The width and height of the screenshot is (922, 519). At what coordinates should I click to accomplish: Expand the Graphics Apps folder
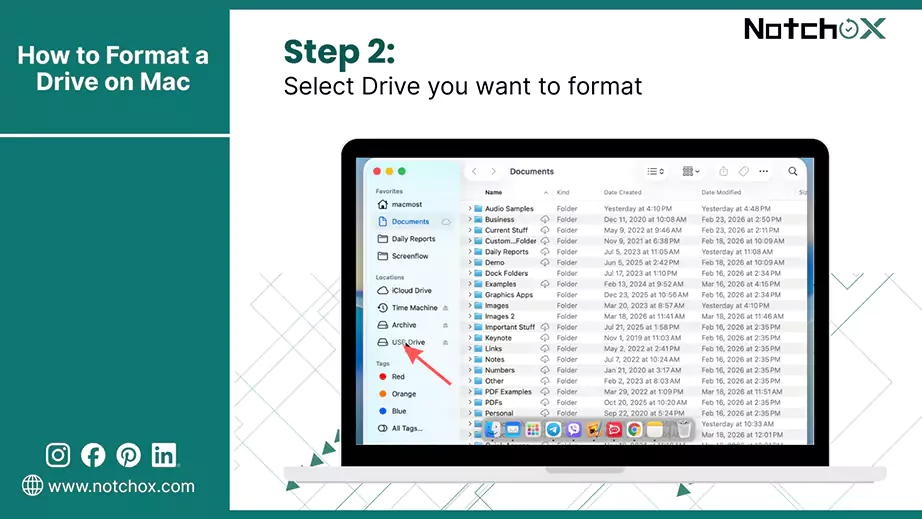[470, 295]
